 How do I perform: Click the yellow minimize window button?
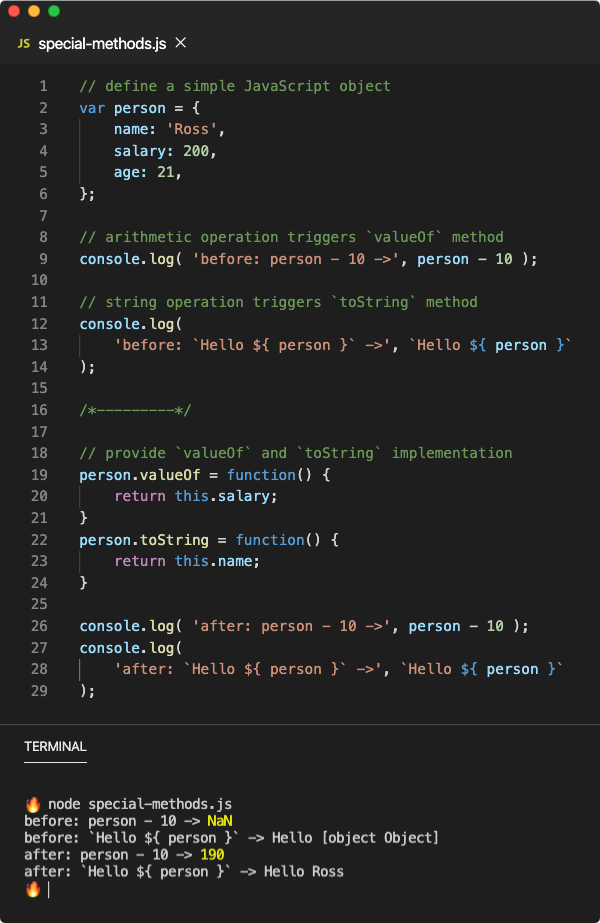click(x=34, y=11)
